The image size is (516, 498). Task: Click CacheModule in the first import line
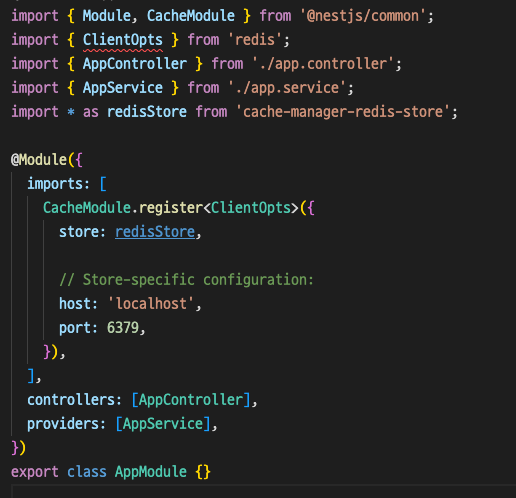pos(191,16)
